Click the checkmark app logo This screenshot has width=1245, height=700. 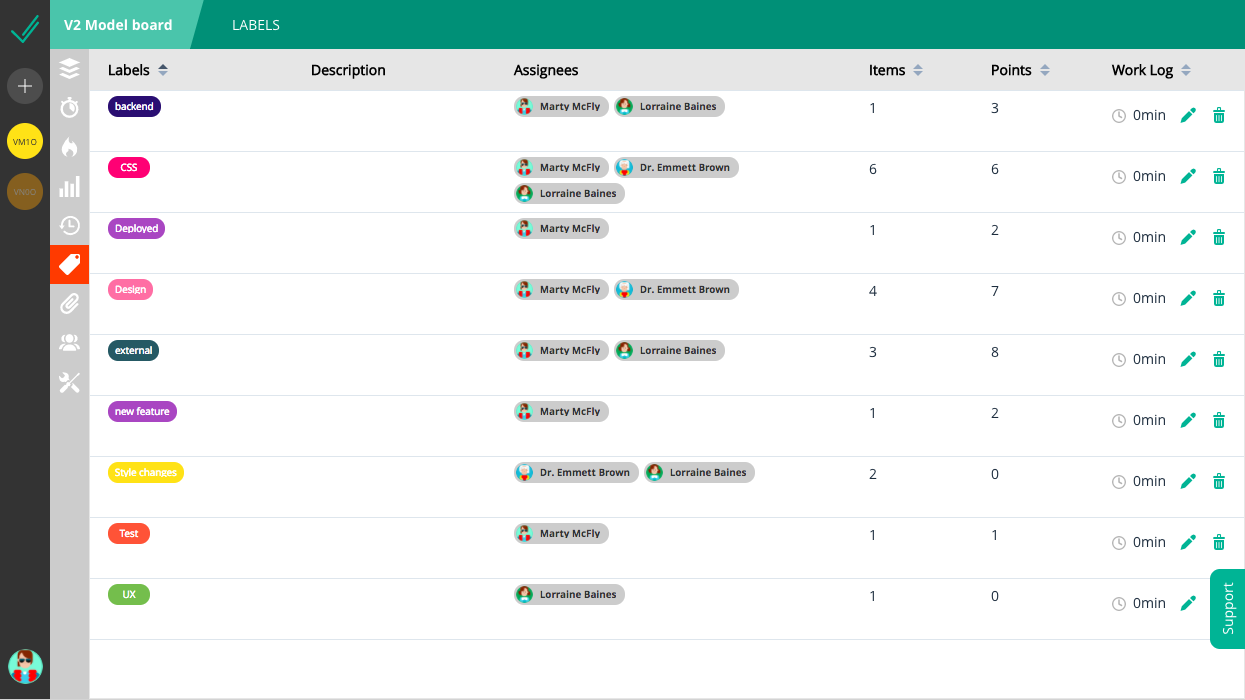25,29
